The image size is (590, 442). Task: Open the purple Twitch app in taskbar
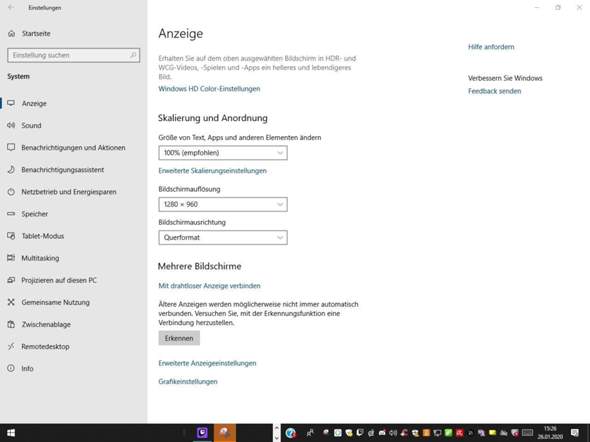tap(202, 433)
